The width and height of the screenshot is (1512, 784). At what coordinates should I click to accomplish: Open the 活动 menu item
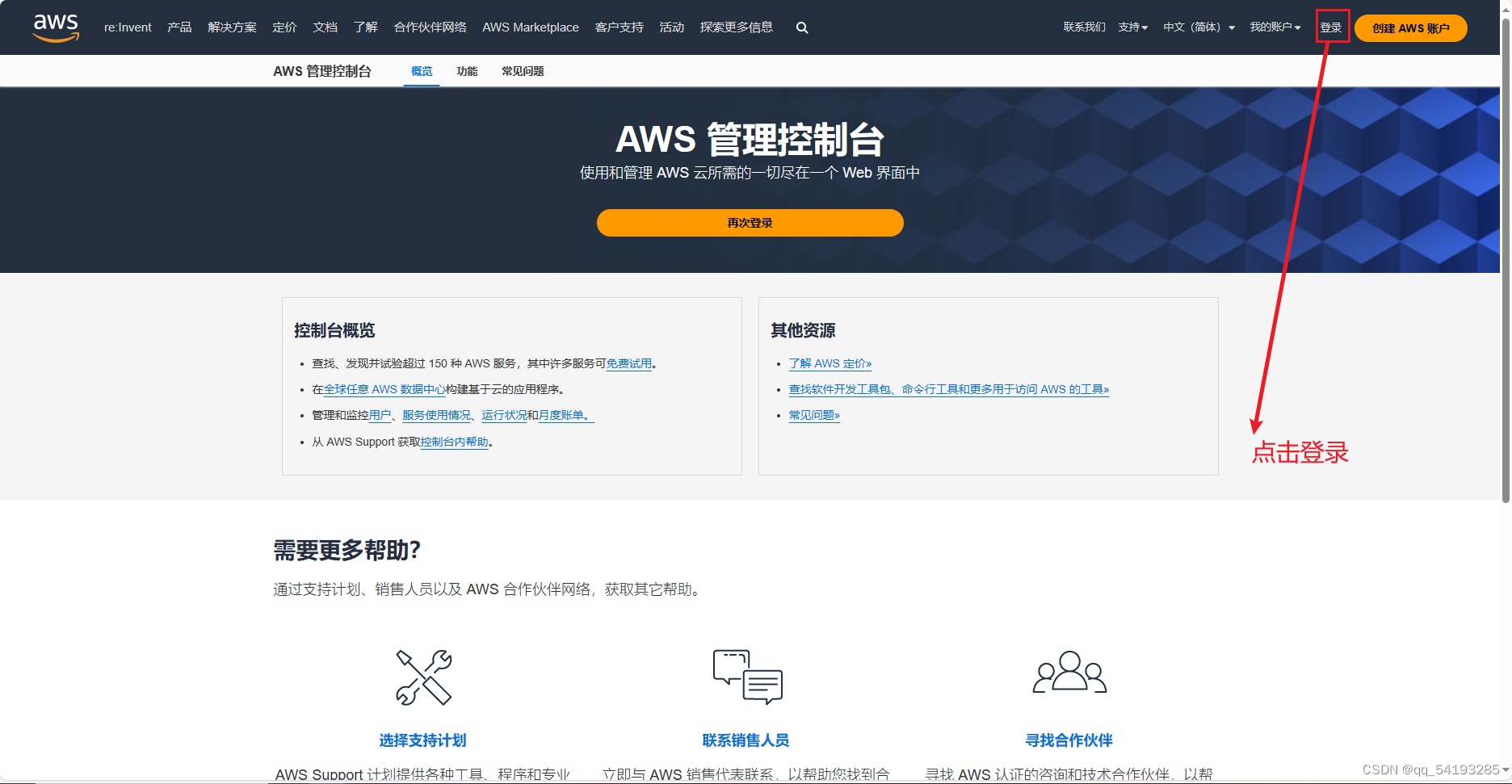point(671,27)
